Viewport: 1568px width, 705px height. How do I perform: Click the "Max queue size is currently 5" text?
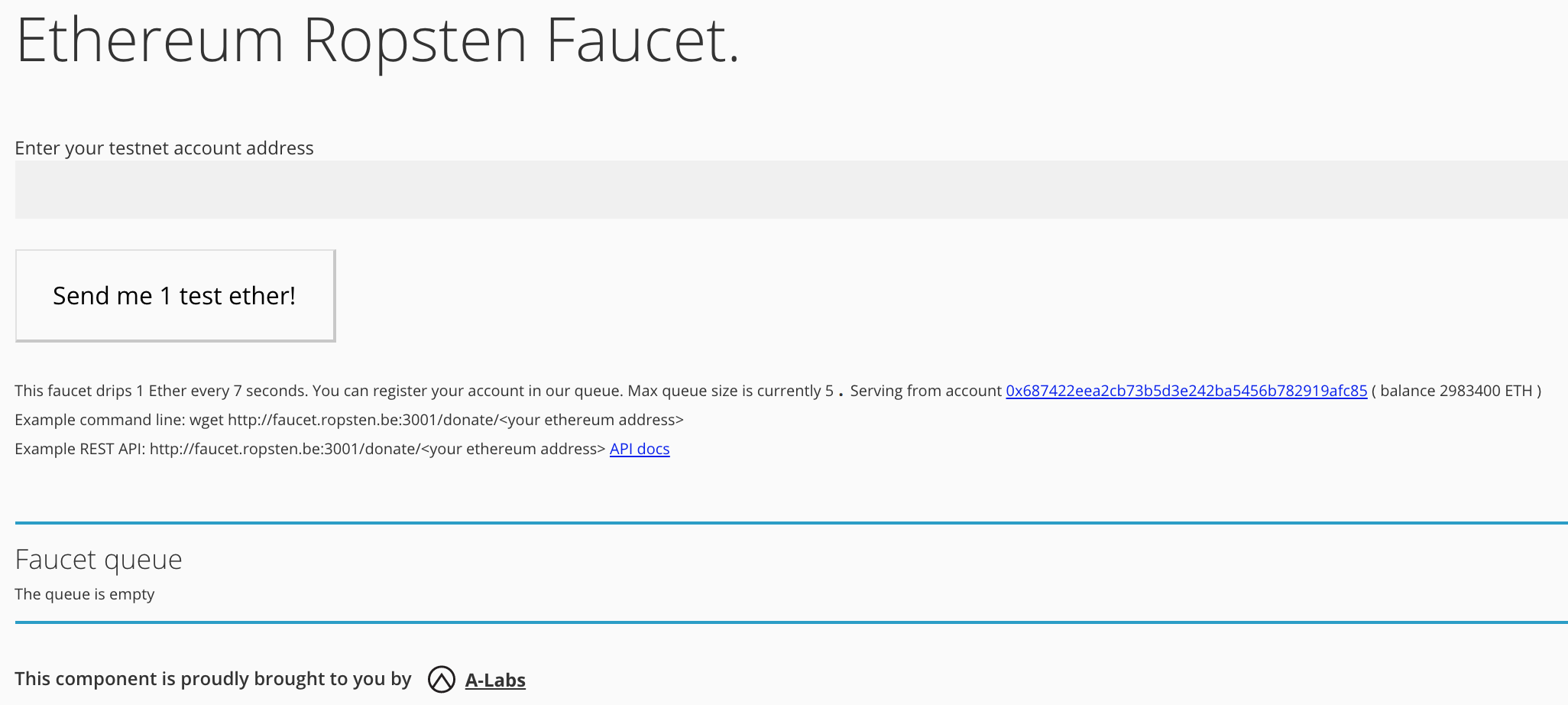click(730, 391)
